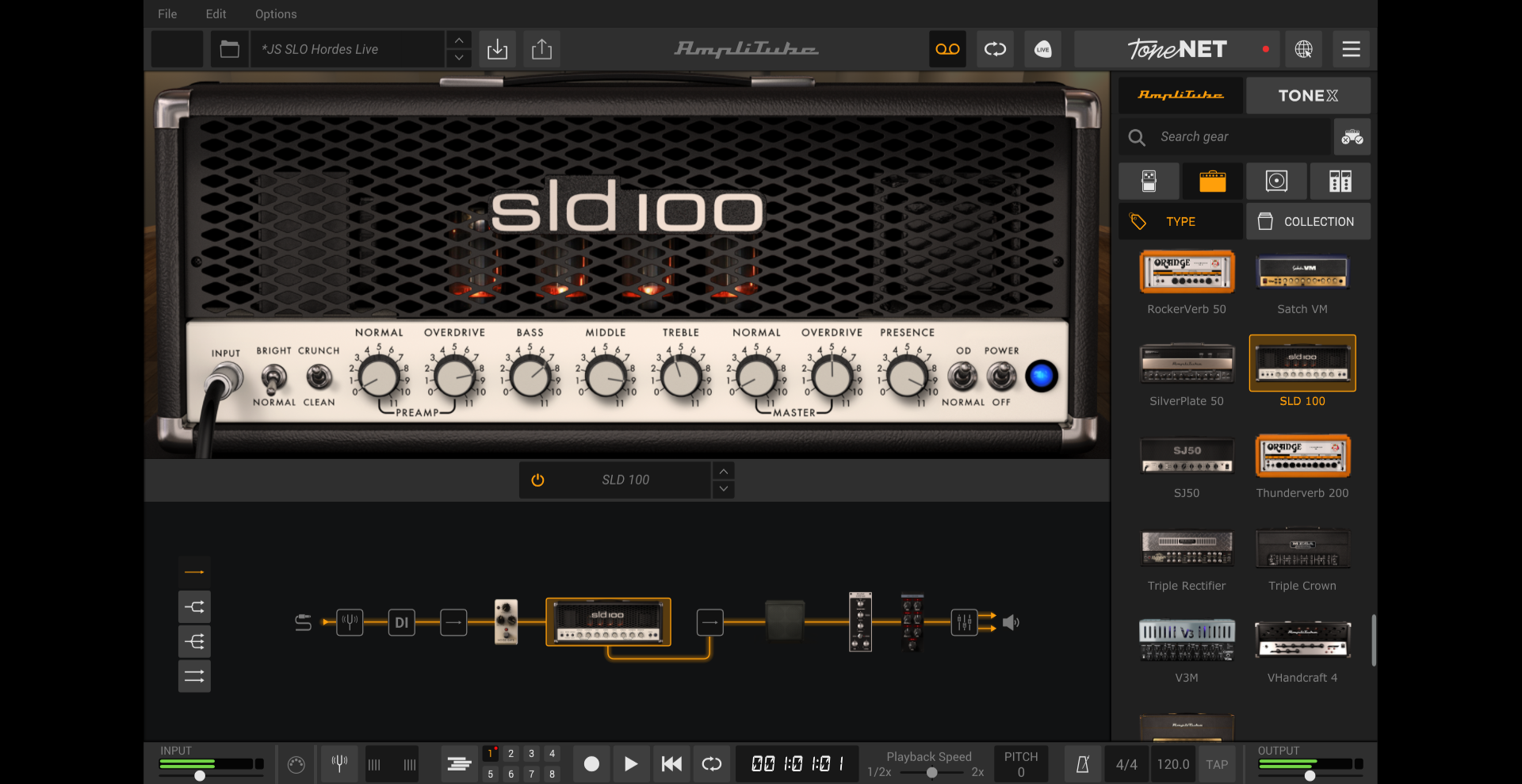
Task: Toggle loop playback in the transport bar
Action: tap(712, 764)
